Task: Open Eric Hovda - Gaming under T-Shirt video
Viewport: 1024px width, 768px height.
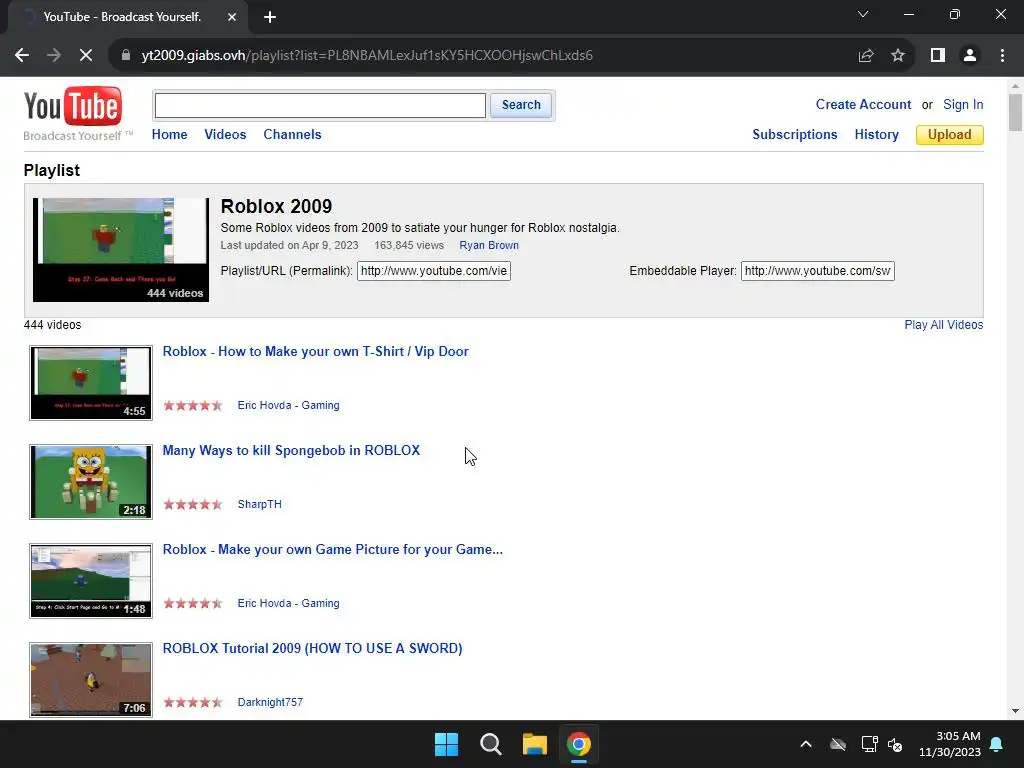Action: point(288,405)
